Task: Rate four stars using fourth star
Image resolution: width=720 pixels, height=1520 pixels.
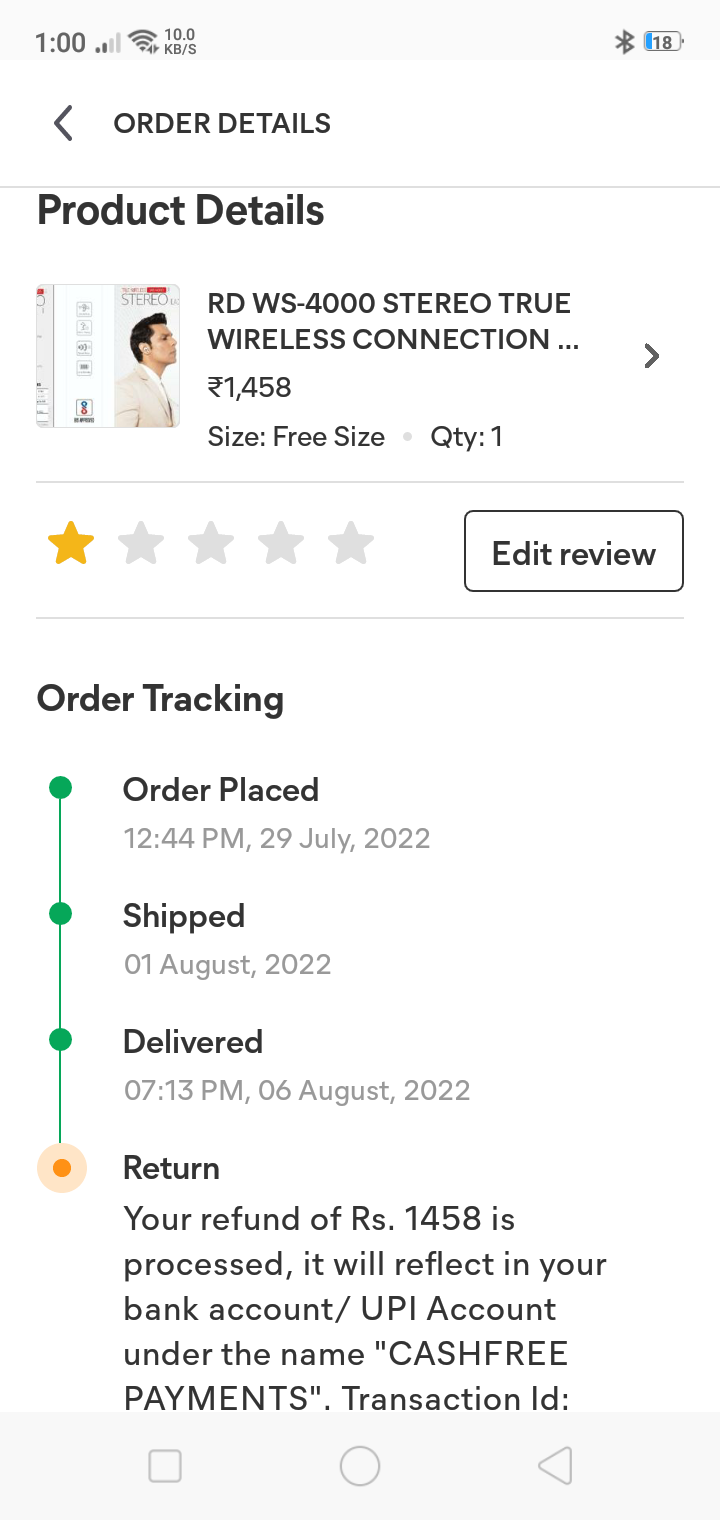Action: pyautogui.click(x=281, y=546)
